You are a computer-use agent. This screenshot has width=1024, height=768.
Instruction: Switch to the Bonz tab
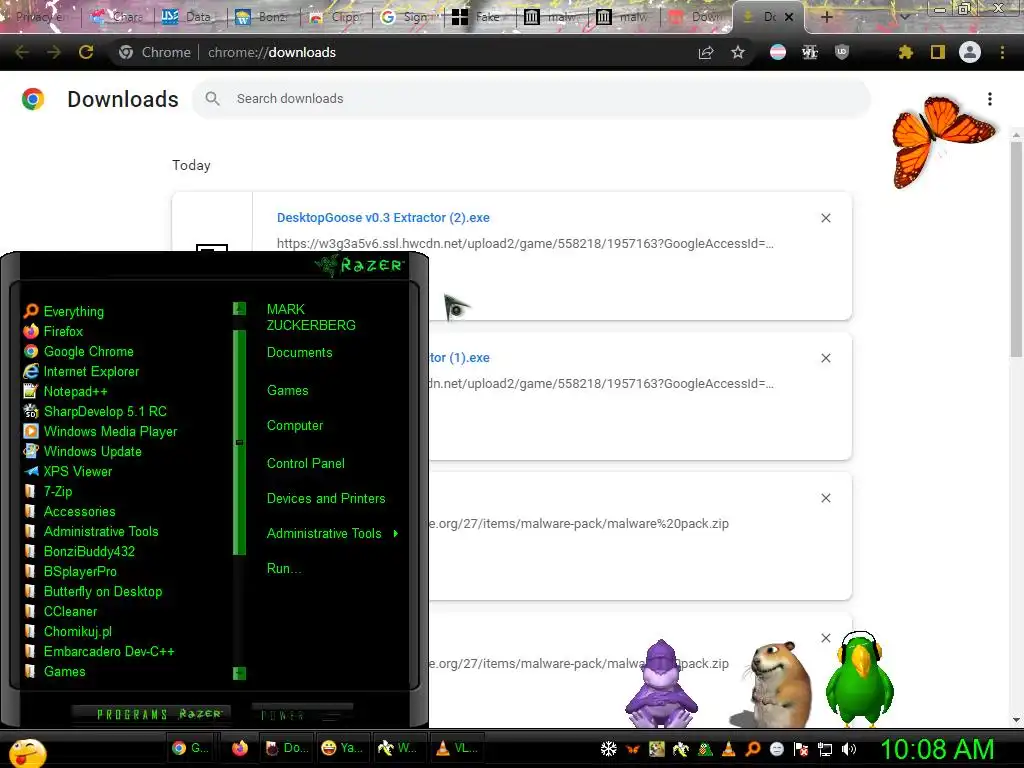pos(261,17)
